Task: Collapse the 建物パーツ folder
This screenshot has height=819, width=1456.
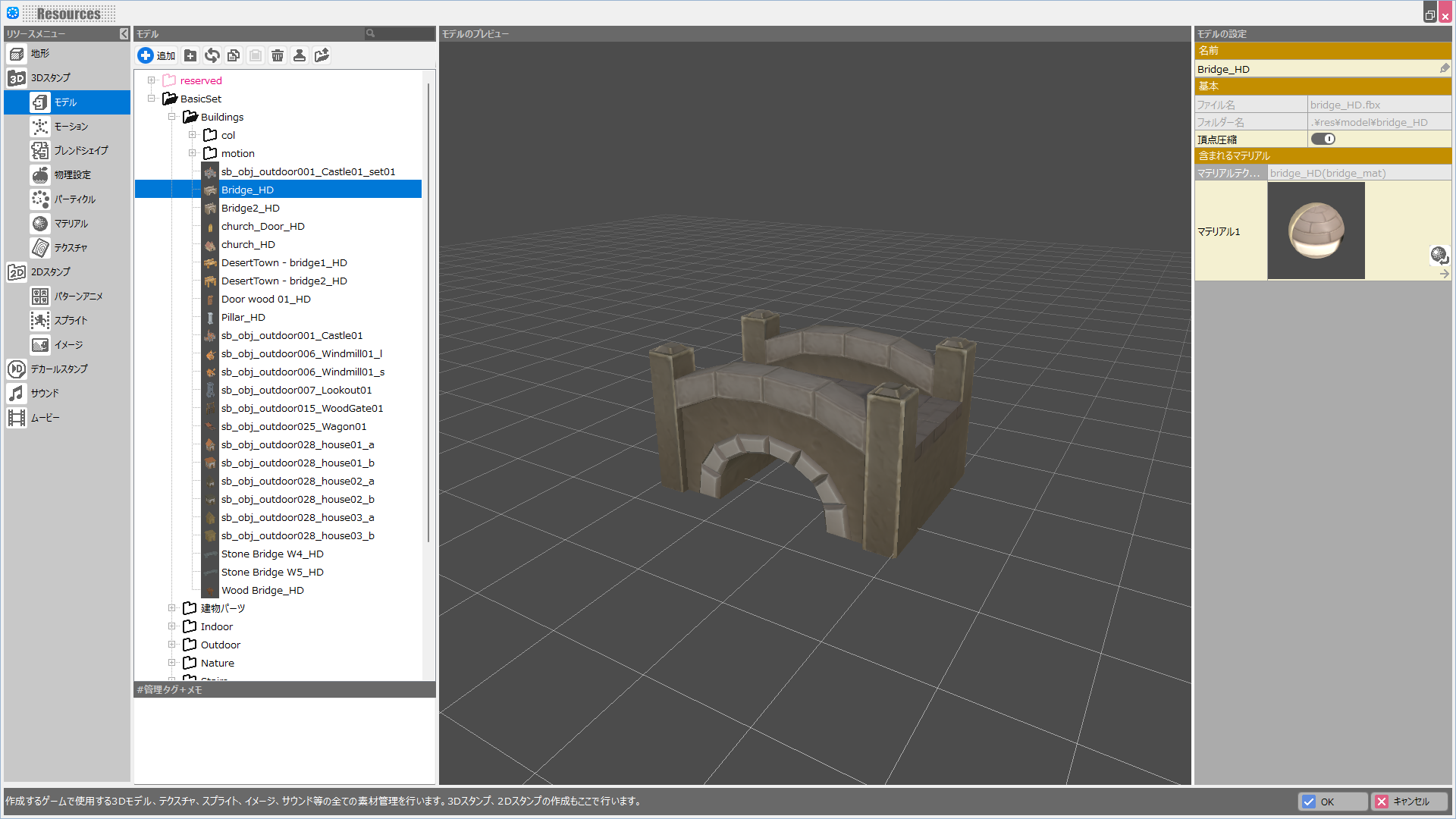Action: 171,608
